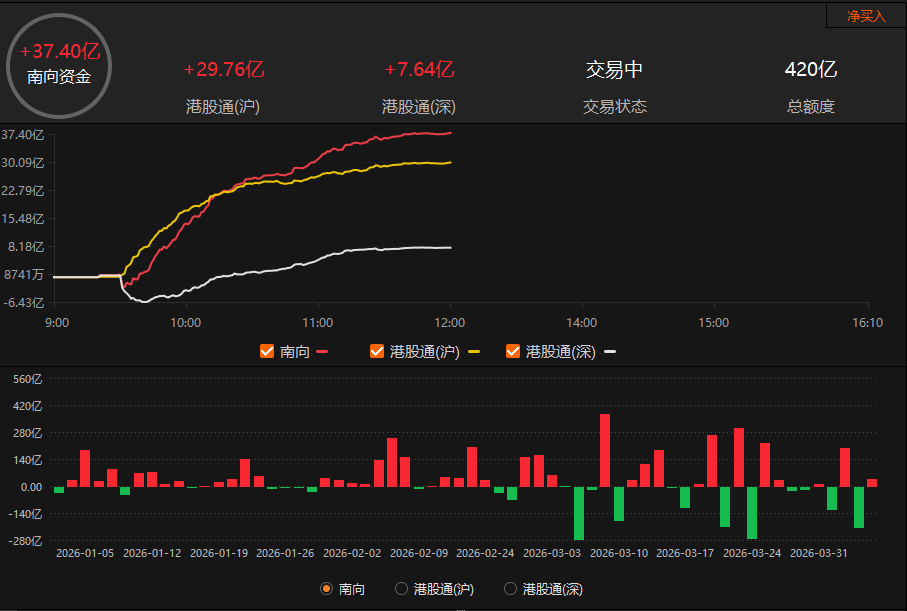The height and width of the screenshot is (611, 907).
Task: Click the 净买入 tab at top right
Action: click(x=866, y=16)
